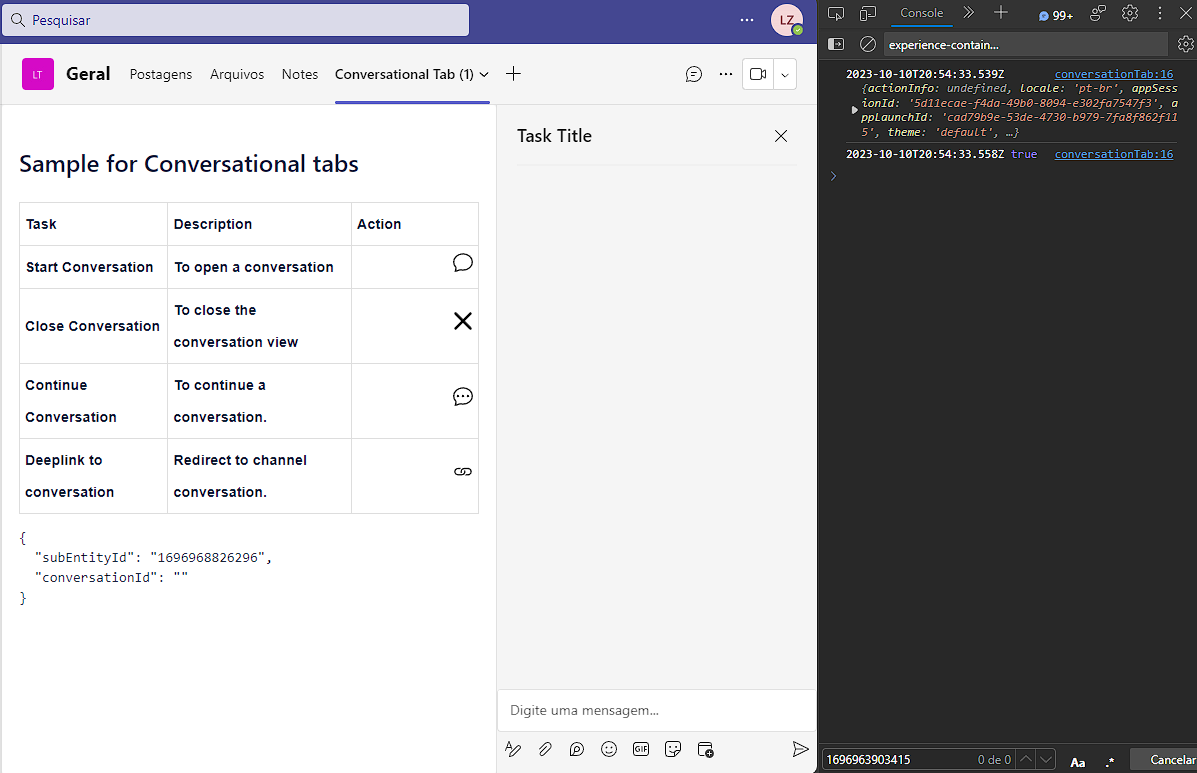Image resolution: width=1197 pixels, height=773 pixels.
Task: Open more DevTools panels with the chevron
Action: coord(966,13)
